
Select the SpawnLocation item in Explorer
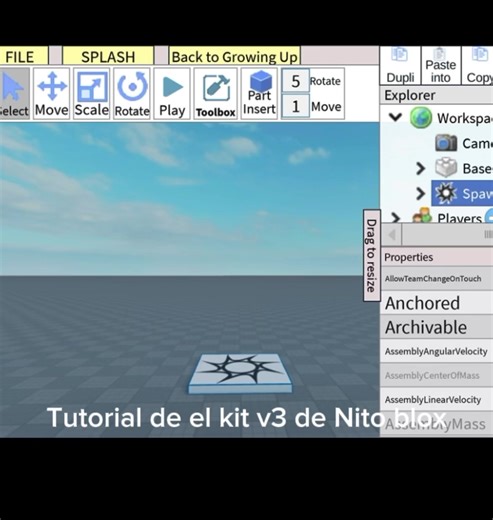pyautogui.click(x=462, y=193)
